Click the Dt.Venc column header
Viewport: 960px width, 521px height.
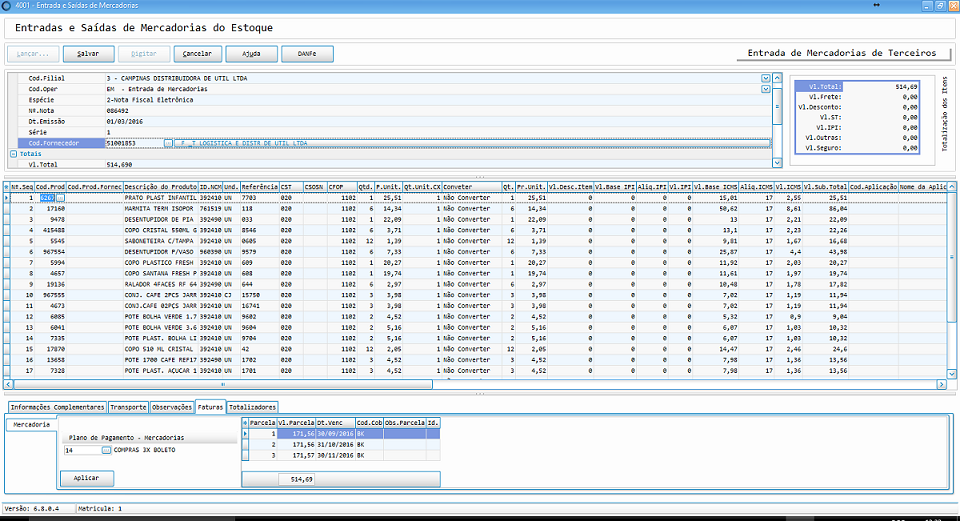[336, 423]
